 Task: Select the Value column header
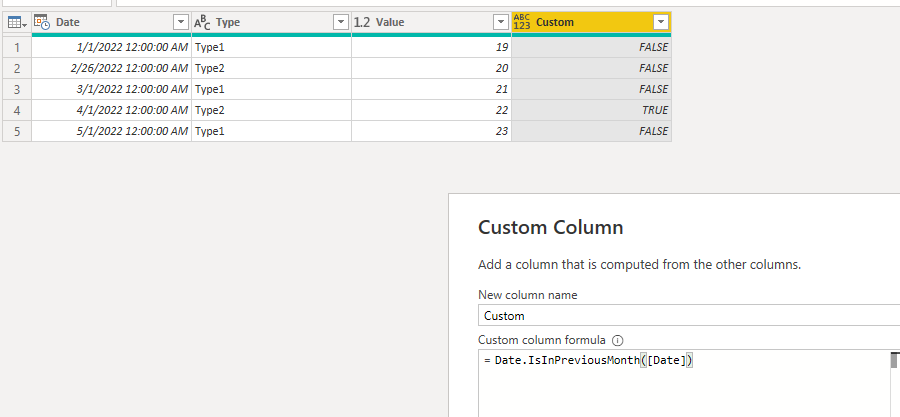tap(431, 22)
